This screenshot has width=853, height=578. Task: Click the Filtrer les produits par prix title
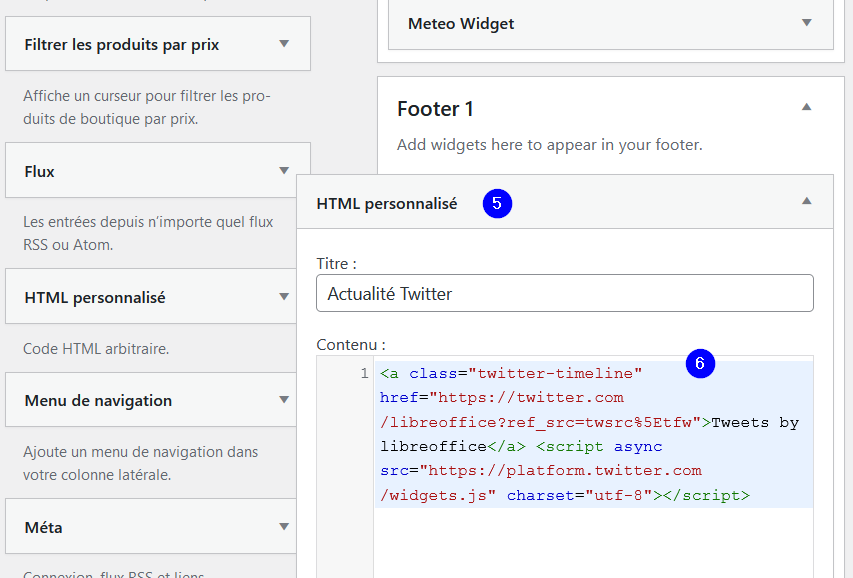[122, 45]
